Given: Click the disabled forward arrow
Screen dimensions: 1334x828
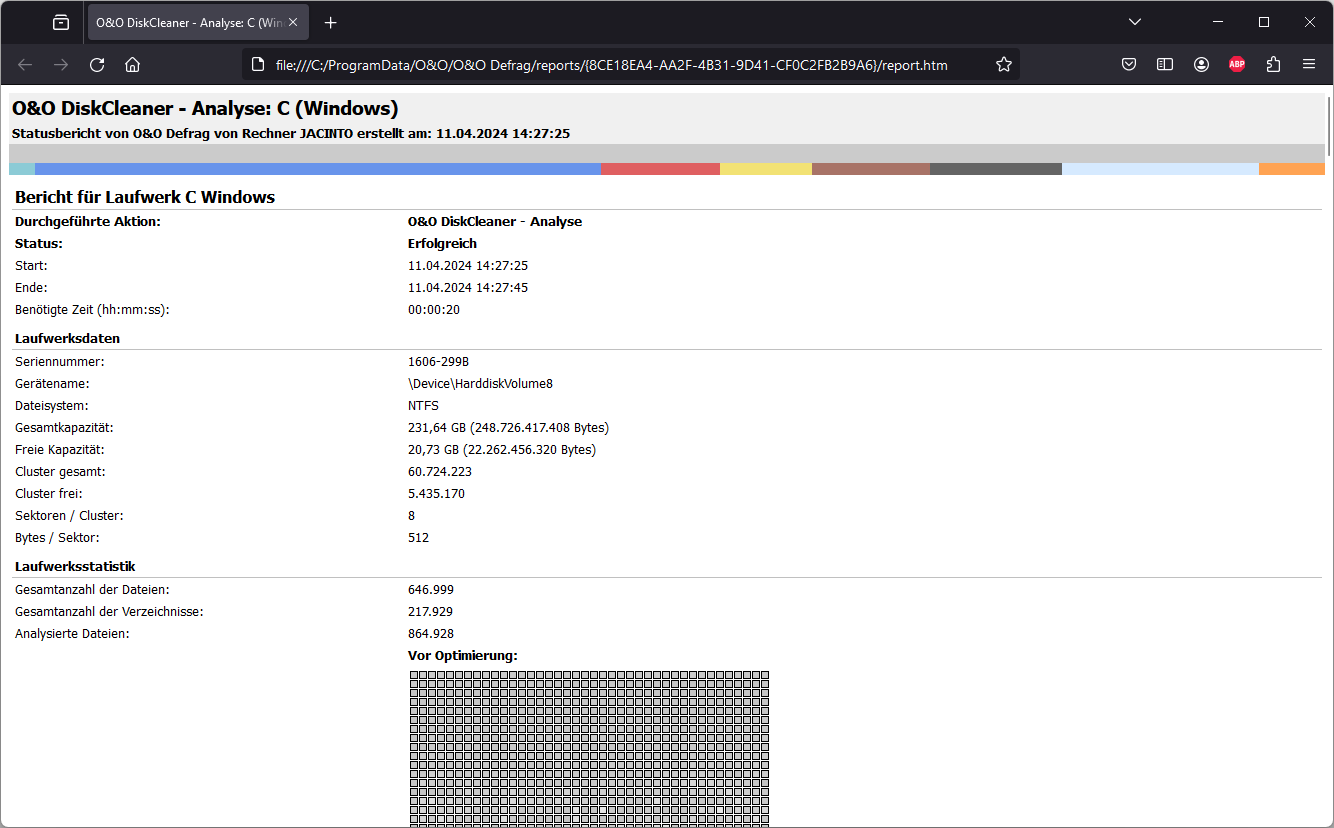Looking at the screenshot, I should 61,65.
